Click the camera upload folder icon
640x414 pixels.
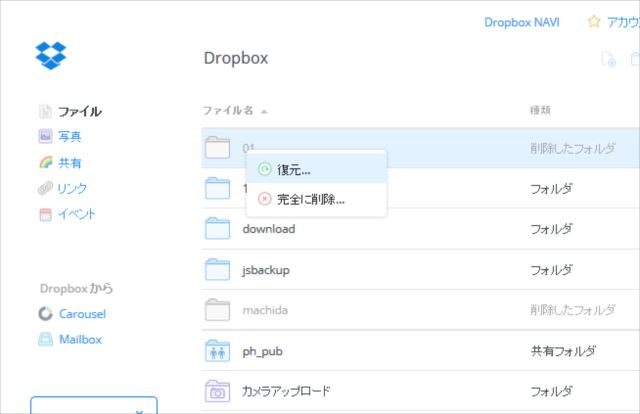click(x=218, y=391)
